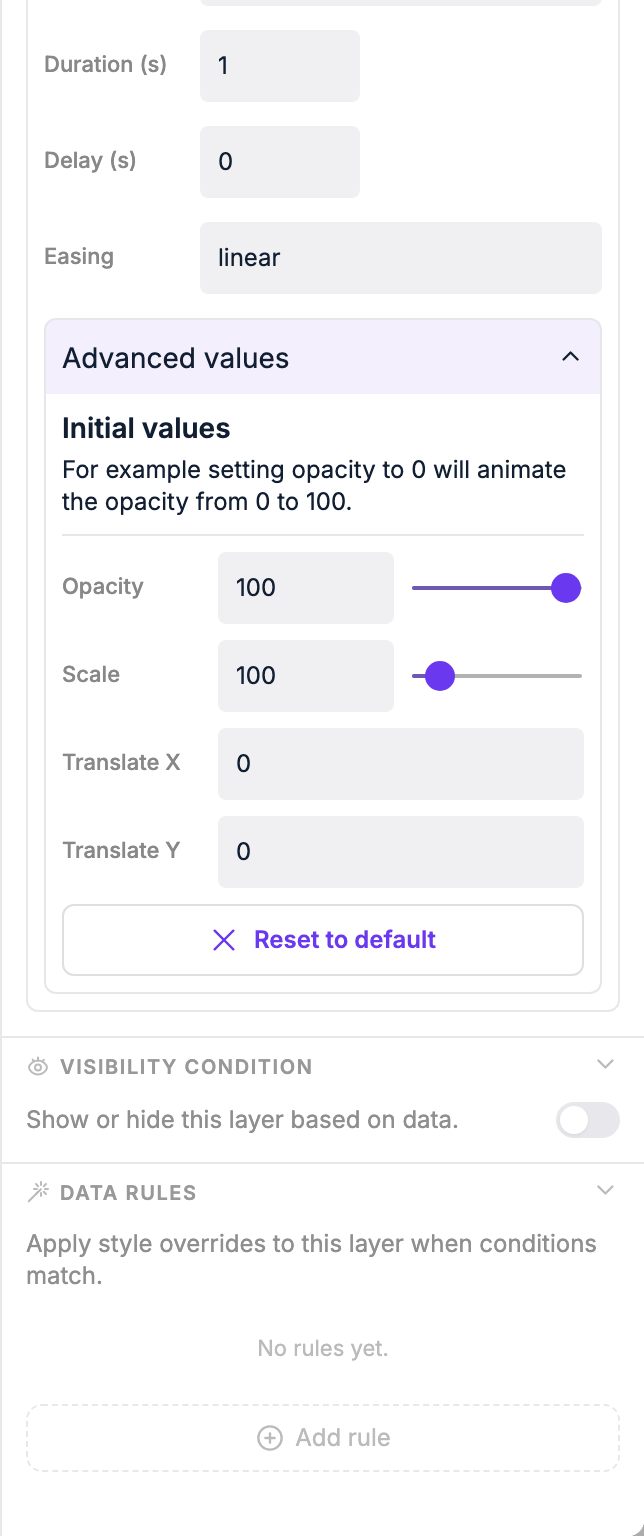Select the Translate X input field
The height and width of the screenshot is (1536, 644).
coord(400,764)
